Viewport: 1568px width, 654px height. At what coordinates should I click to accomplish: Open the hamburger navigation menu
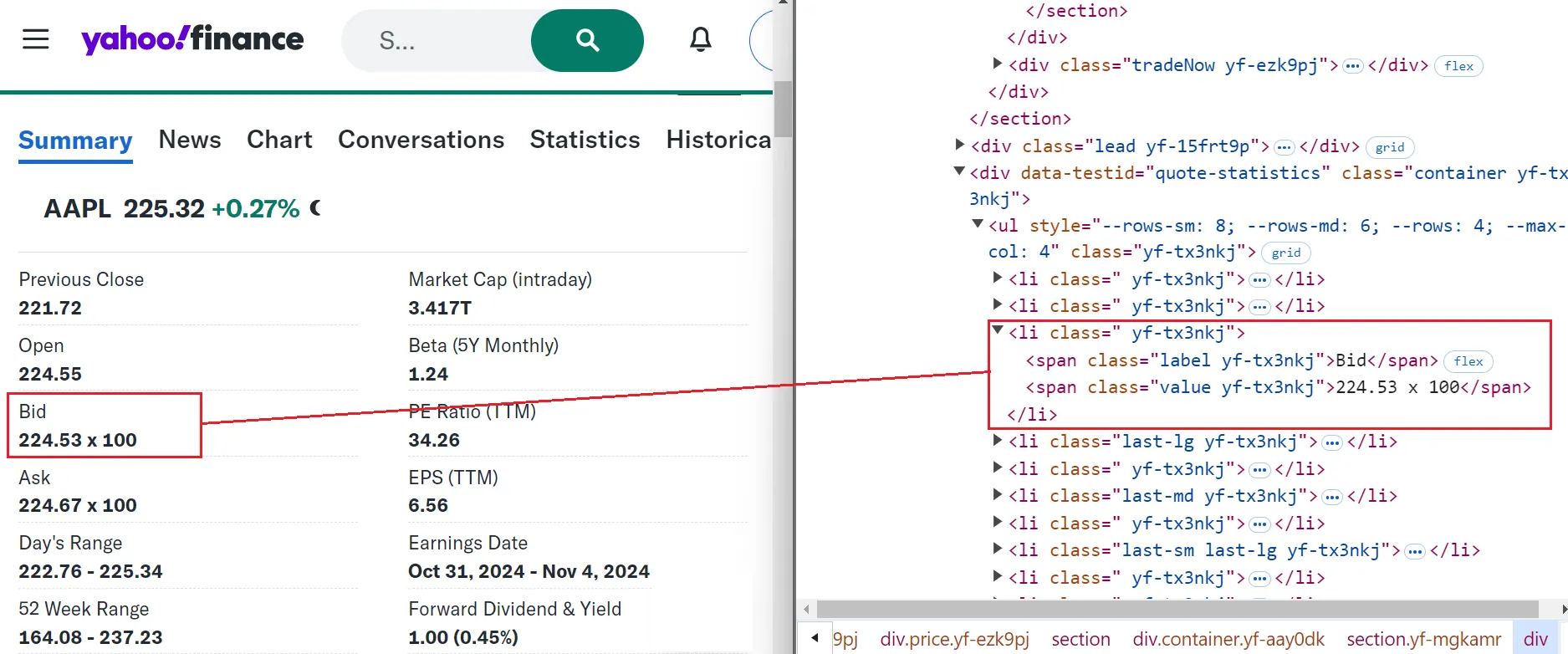(35, 39)
